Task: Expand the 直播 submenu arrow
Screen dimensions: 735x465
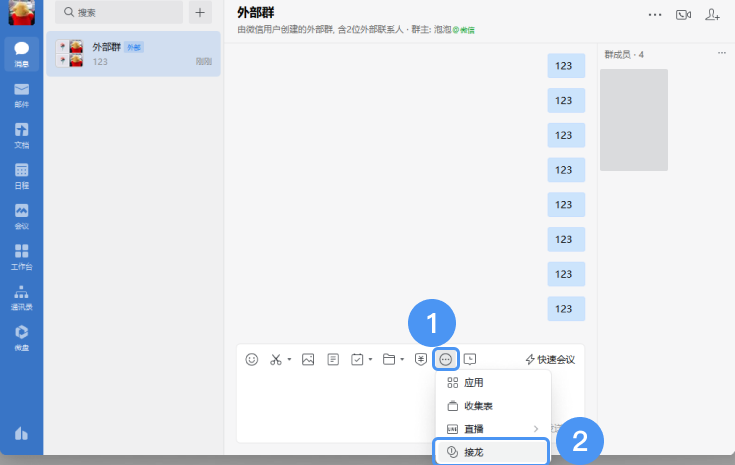Action: coord(536,429)
